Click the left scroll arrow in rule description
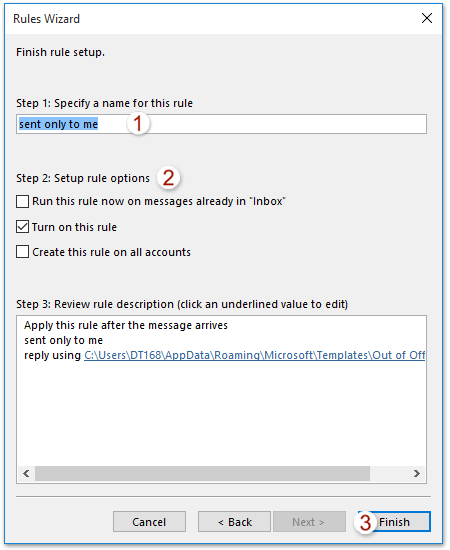450x550 pixels. 26,474
